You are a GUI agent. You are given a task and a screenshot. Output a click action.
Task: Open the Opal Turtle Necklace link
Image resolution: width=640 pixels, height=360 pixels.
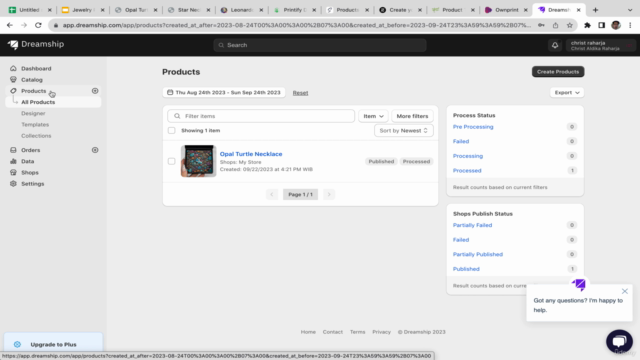coord(251,154)
